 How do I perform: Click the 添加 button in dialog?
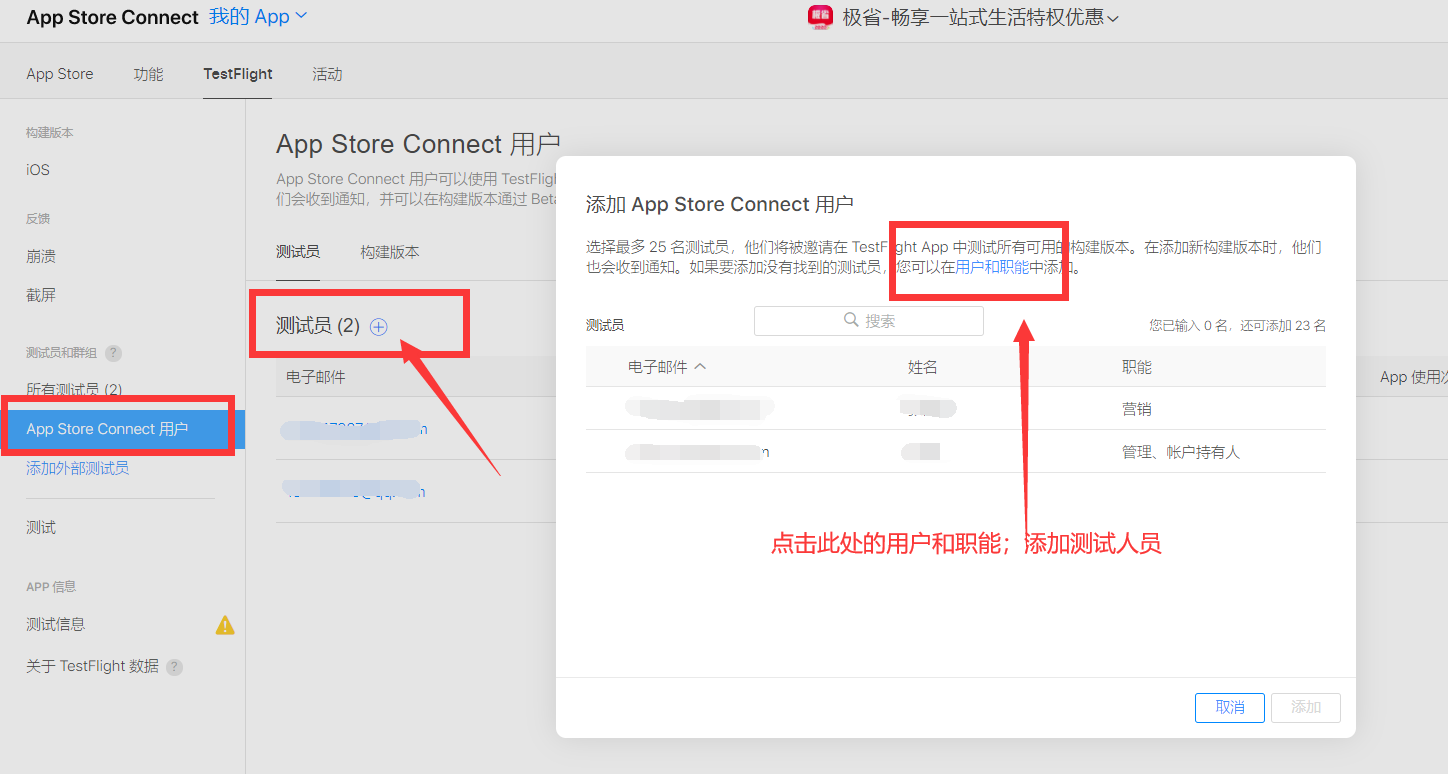pos(1306,707)
